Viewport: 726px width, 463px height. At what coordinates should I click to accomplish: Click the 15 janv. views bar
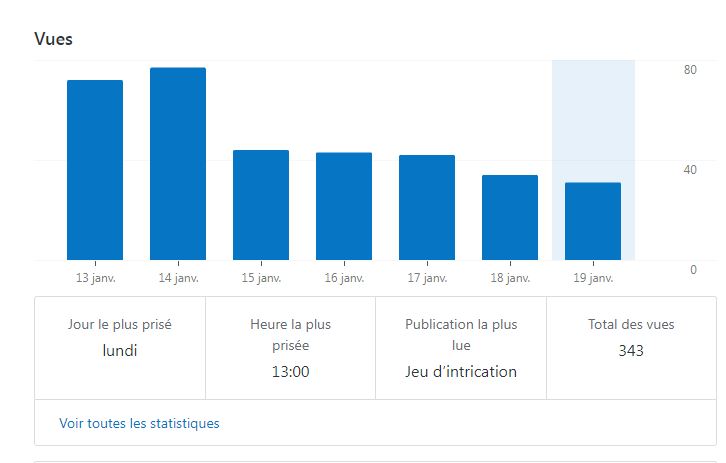click(261, 205)
